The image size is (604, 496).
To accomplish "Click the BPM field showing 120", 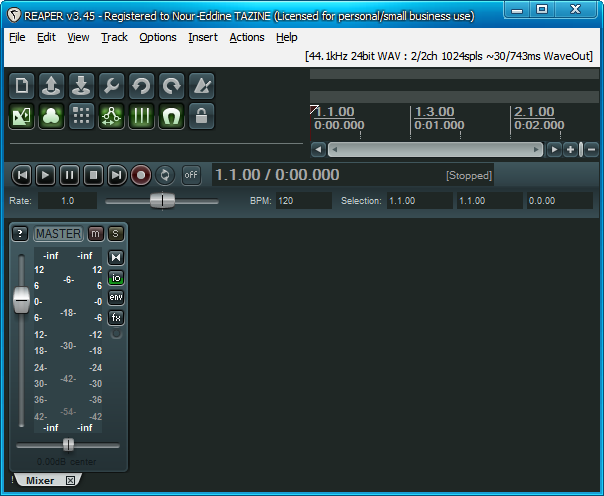I will [304, 201].
